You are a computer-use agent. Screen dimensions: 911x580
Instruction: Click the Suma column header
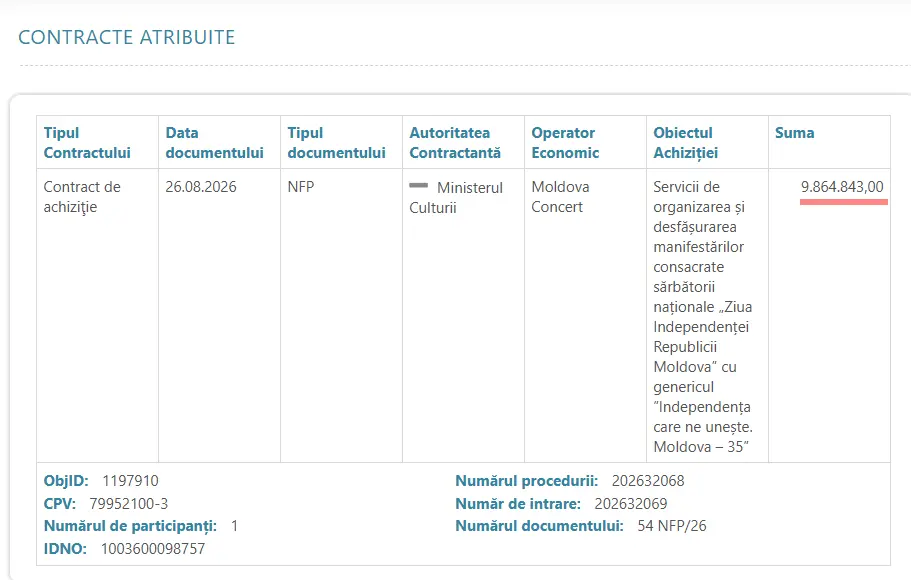point(794,133)
